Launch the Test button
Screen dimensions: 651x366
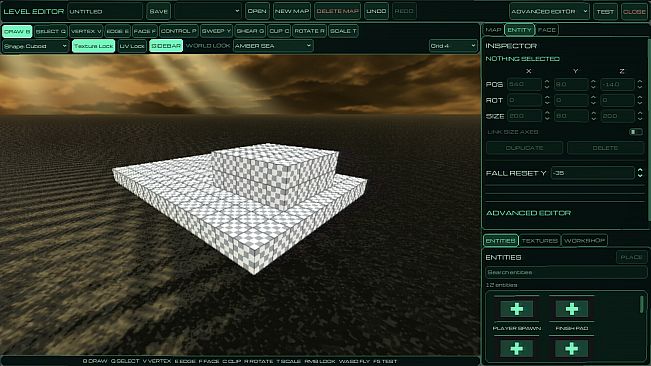click(x=605, y=12)
